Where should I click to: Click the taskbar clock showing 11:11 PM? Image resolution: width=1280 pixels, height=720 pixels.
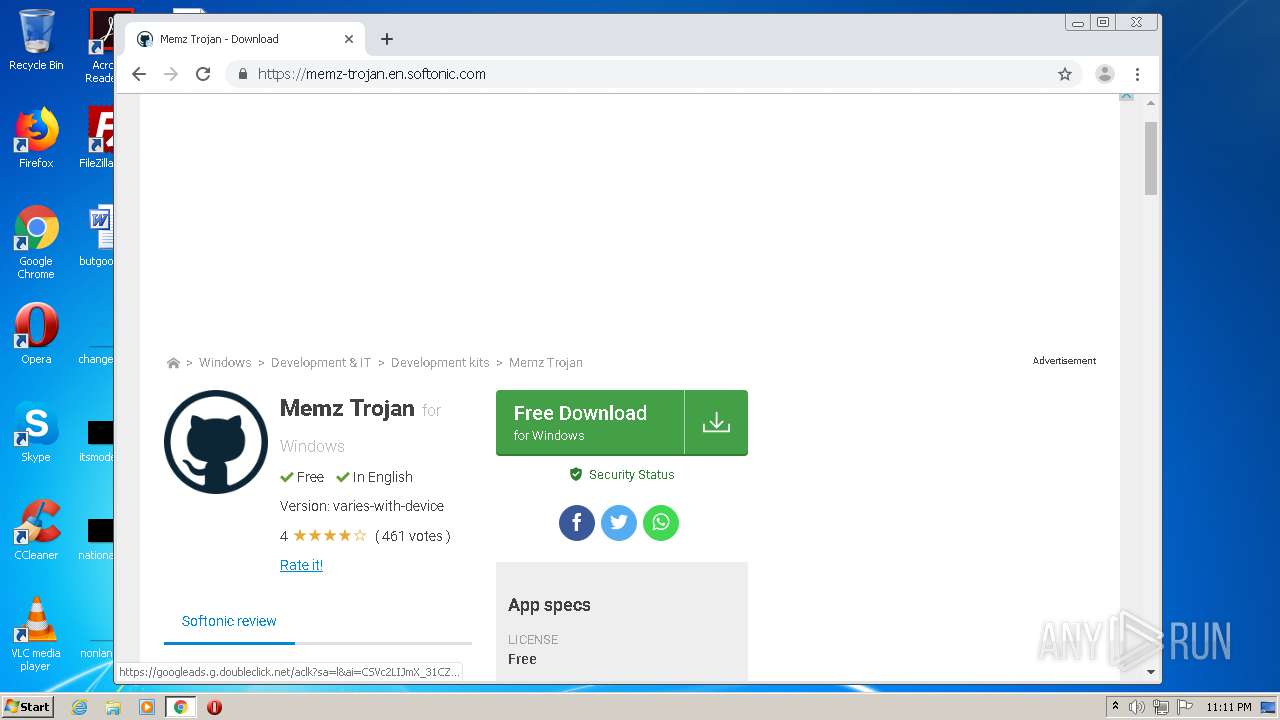point(1229,707)
